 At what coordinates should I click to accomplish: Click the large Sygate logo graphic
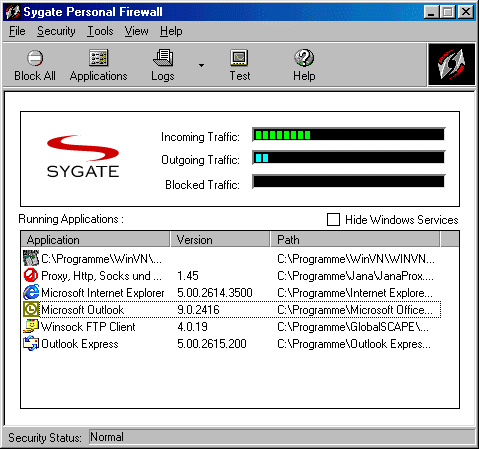point(83,156)
